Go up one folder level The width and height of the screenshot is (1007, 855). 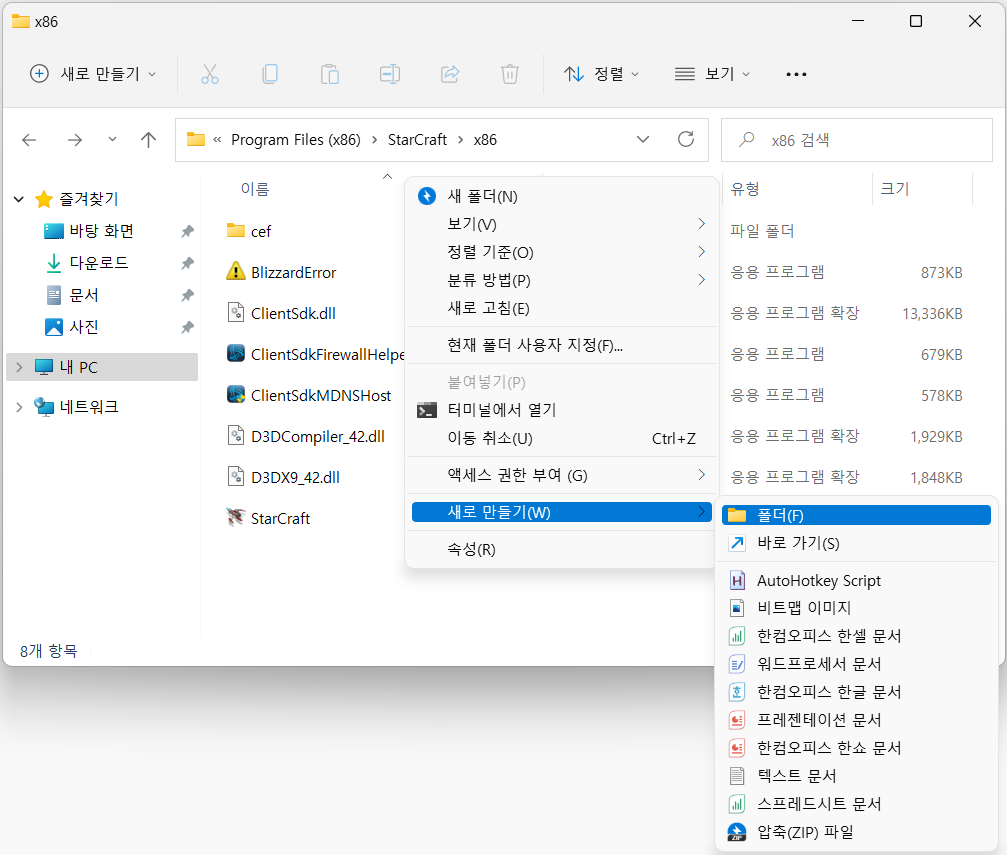tap(148, 140)
